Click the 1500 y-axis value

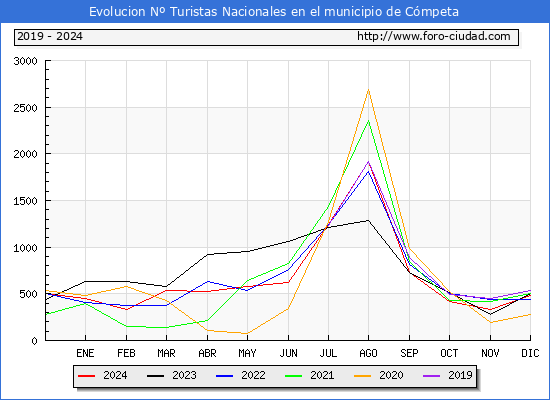[x=25, y=201]
